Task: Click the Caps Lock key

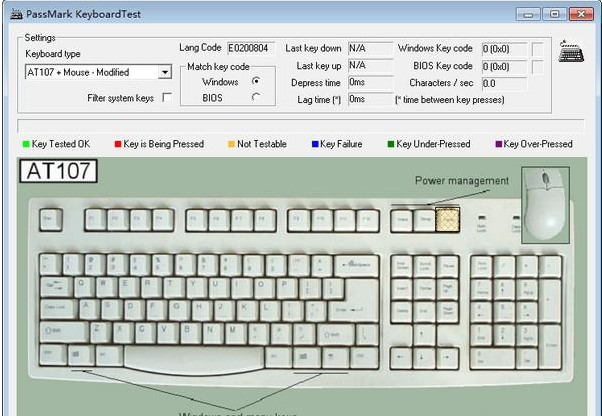Action: coord(58,309)
